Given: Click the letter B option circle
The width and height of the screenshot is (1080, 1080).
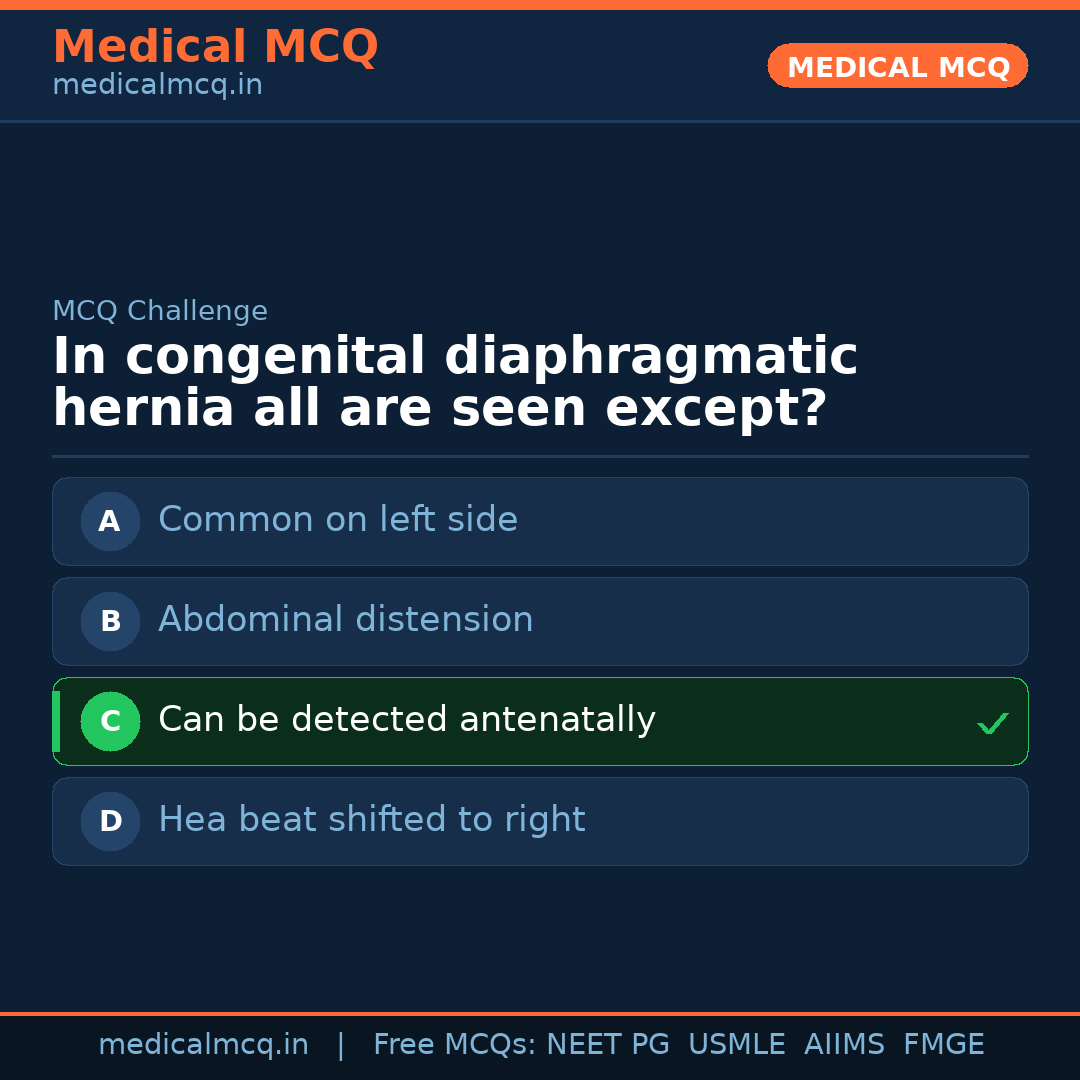Looking at the screenshot, I should pyautogui.click(x=110, y=621).
